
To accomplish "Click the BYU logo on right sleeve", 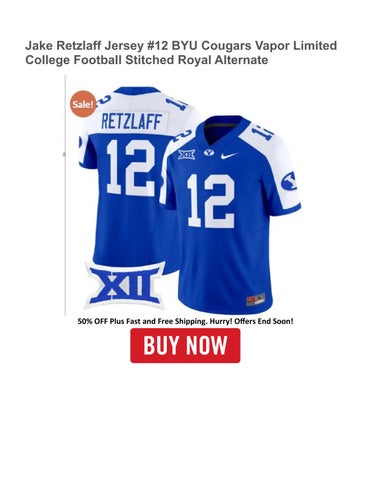I will tap(289, 181).
